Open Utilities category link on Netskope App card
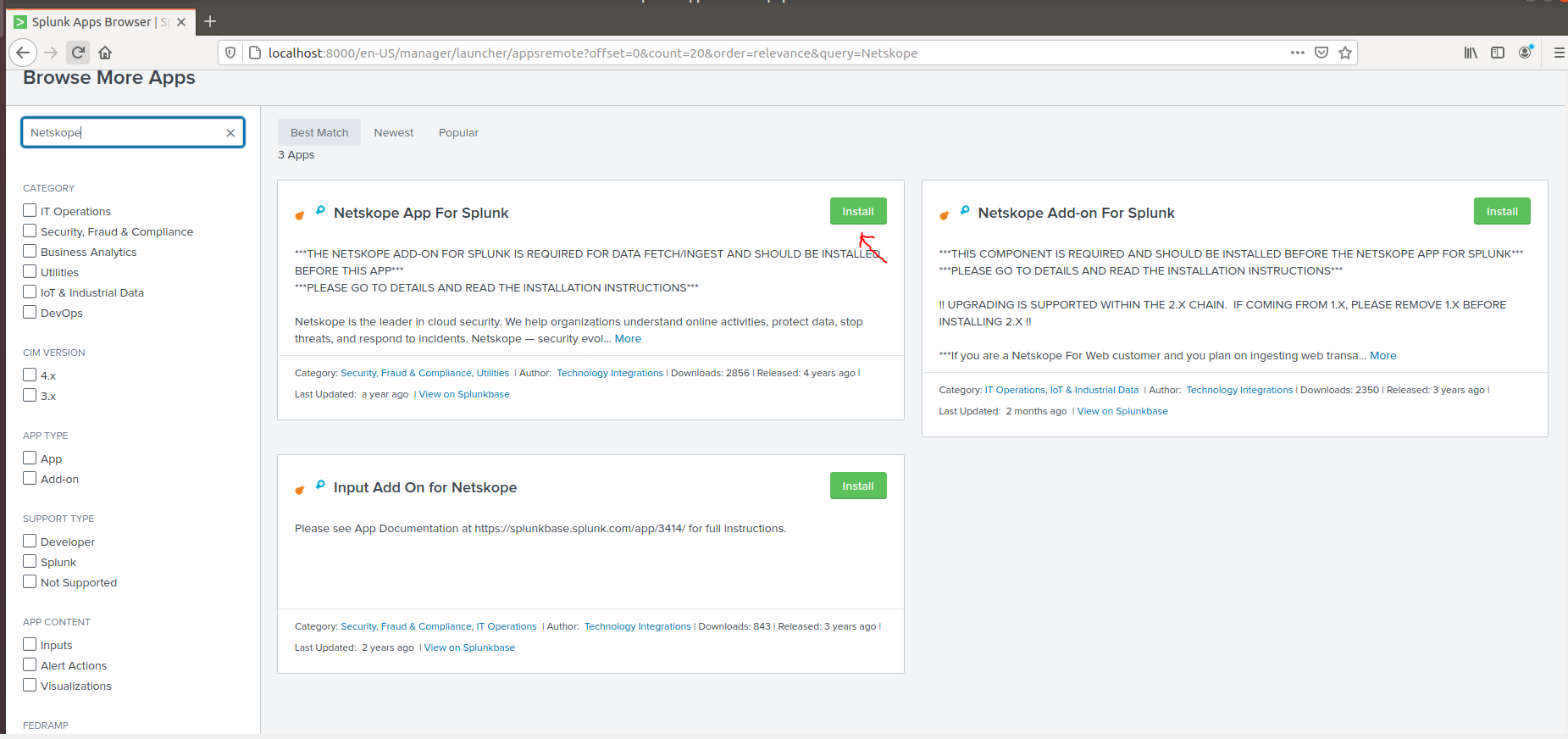Image resolution: width=1568 pixels, height=739 pixels. click(x=493, y=373)
